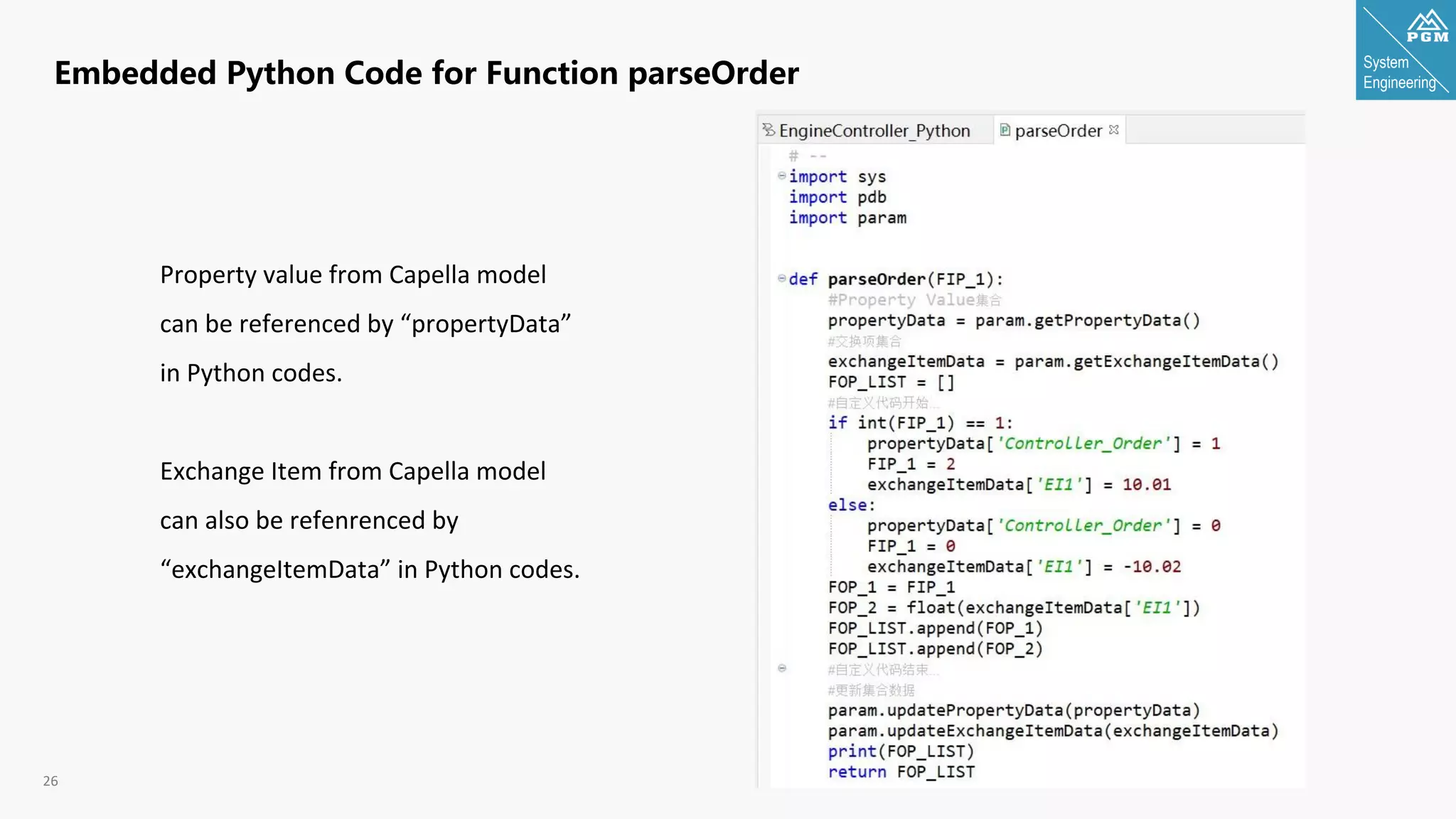Toggle the fold marker near custom code end comment
The image size is (1456, 819).
pyautogui.click(x=782, y=668)
